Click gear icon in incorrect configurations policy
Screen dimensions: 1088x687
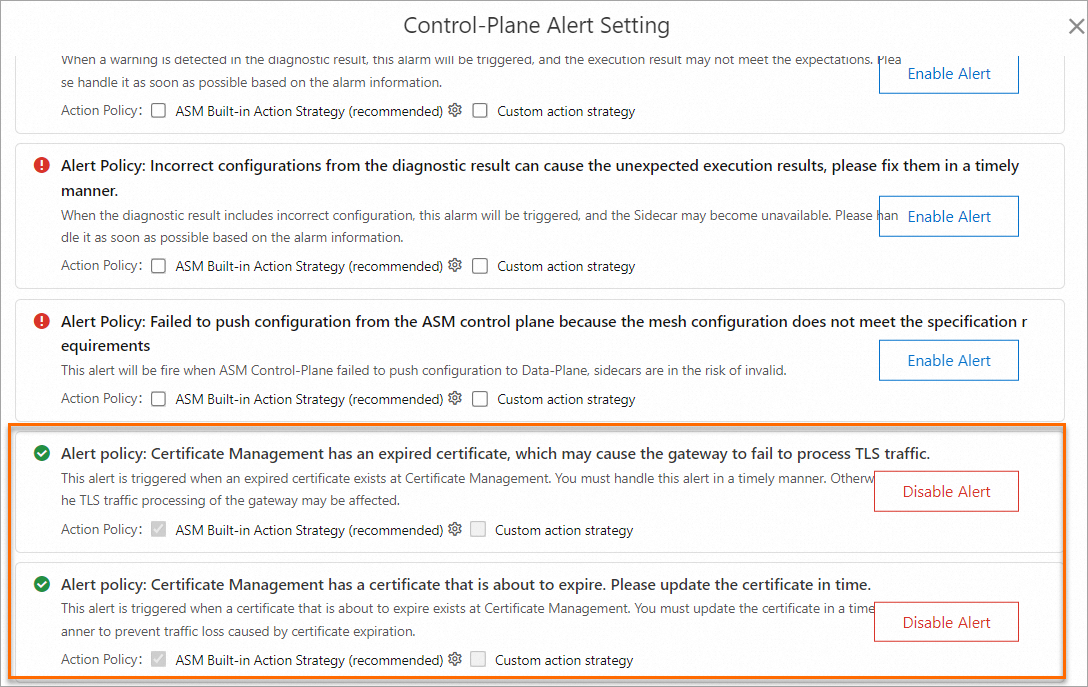pos(455,265)
